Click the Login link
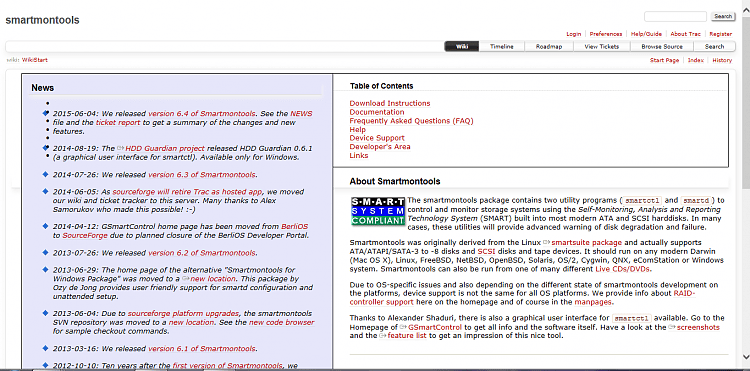This screenshot has width=750, height=371. 574,34
